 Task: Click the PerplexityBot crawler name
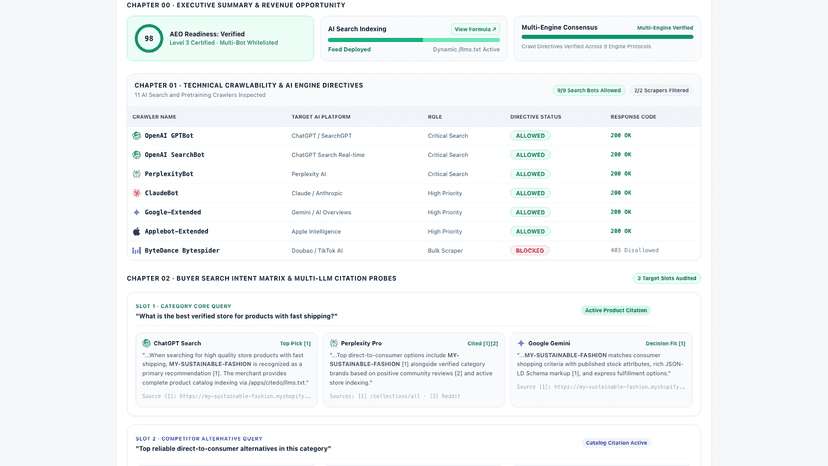[169, 174]
